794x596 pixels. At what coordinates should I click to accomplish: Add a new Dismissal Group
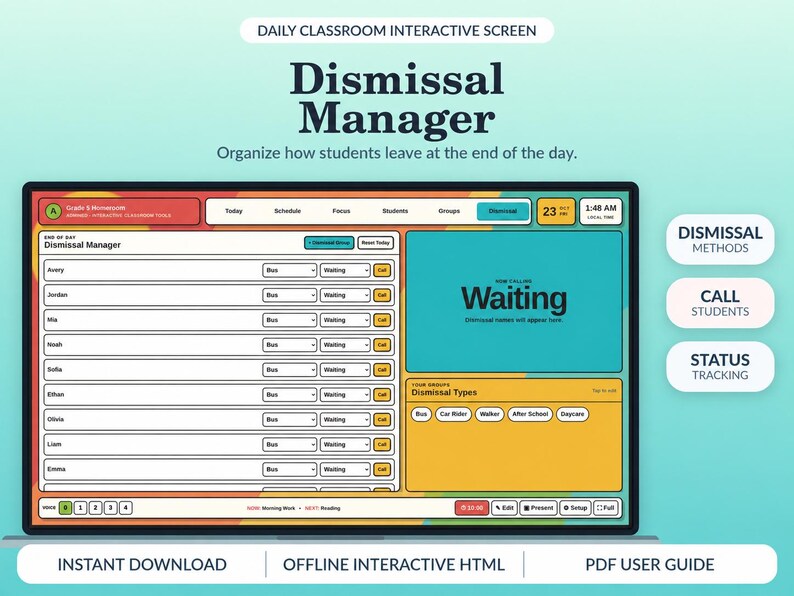point(329,243)
